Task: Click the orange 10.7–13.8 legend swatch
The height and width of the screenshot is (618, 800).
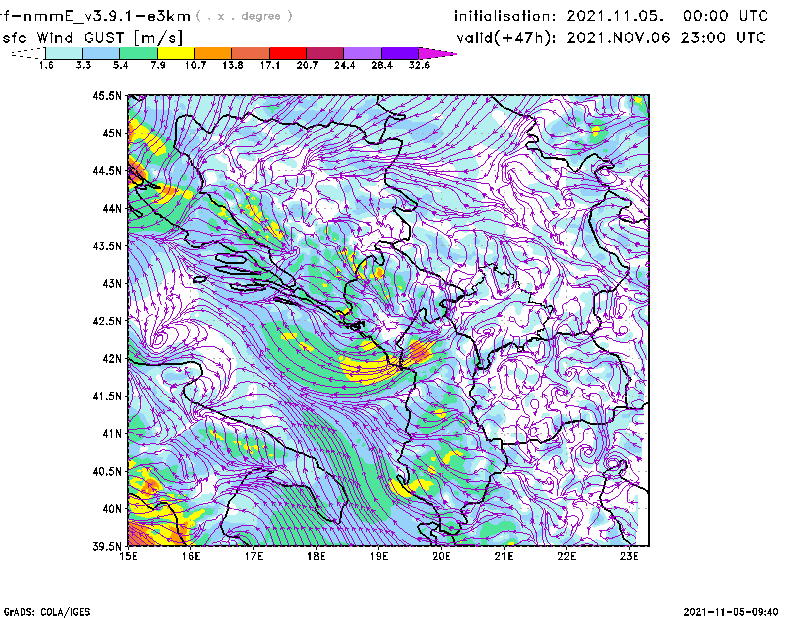Action: tap(213, 53)
